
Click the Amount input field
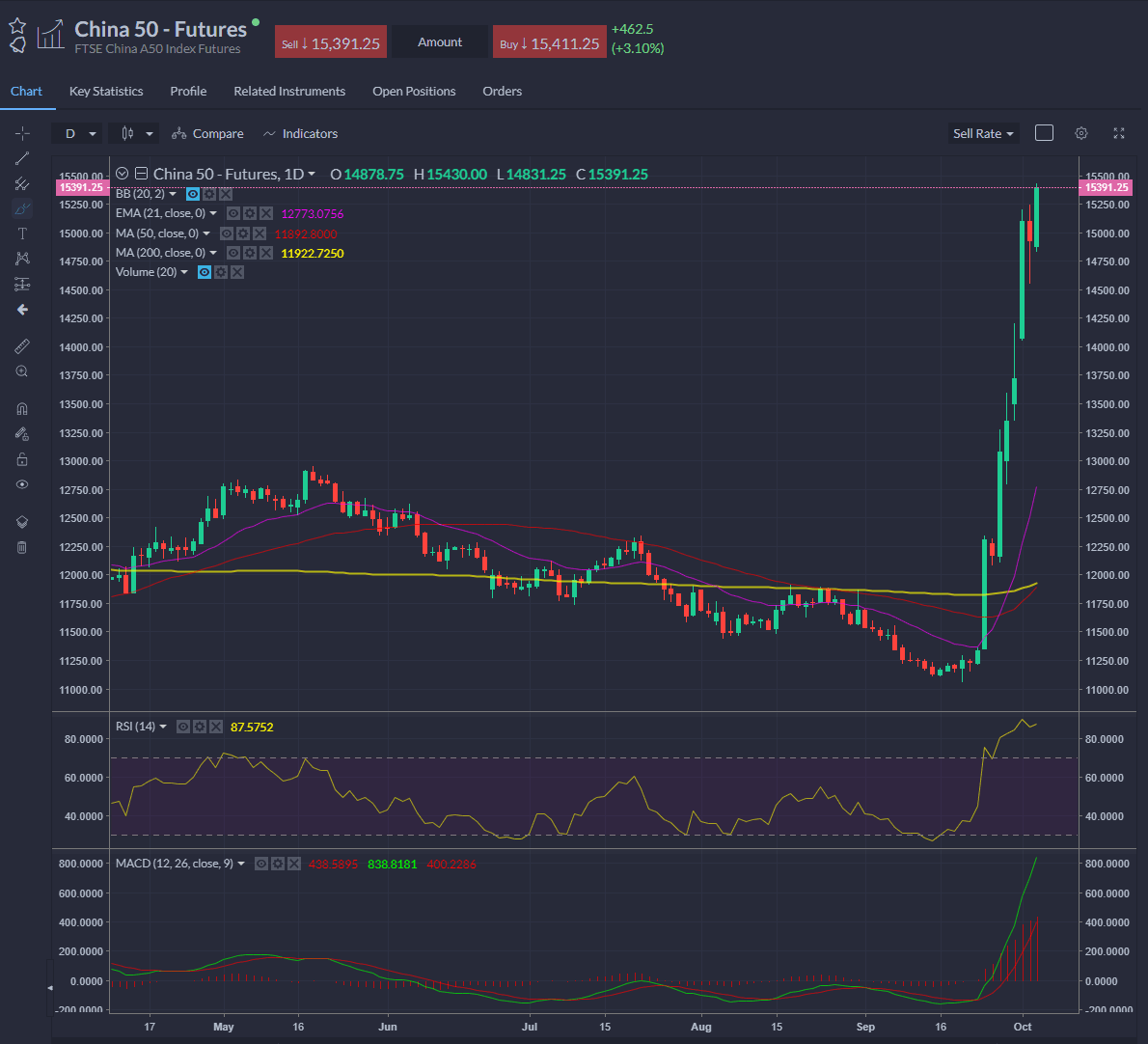pyautogui.click(x=439, y=41)
